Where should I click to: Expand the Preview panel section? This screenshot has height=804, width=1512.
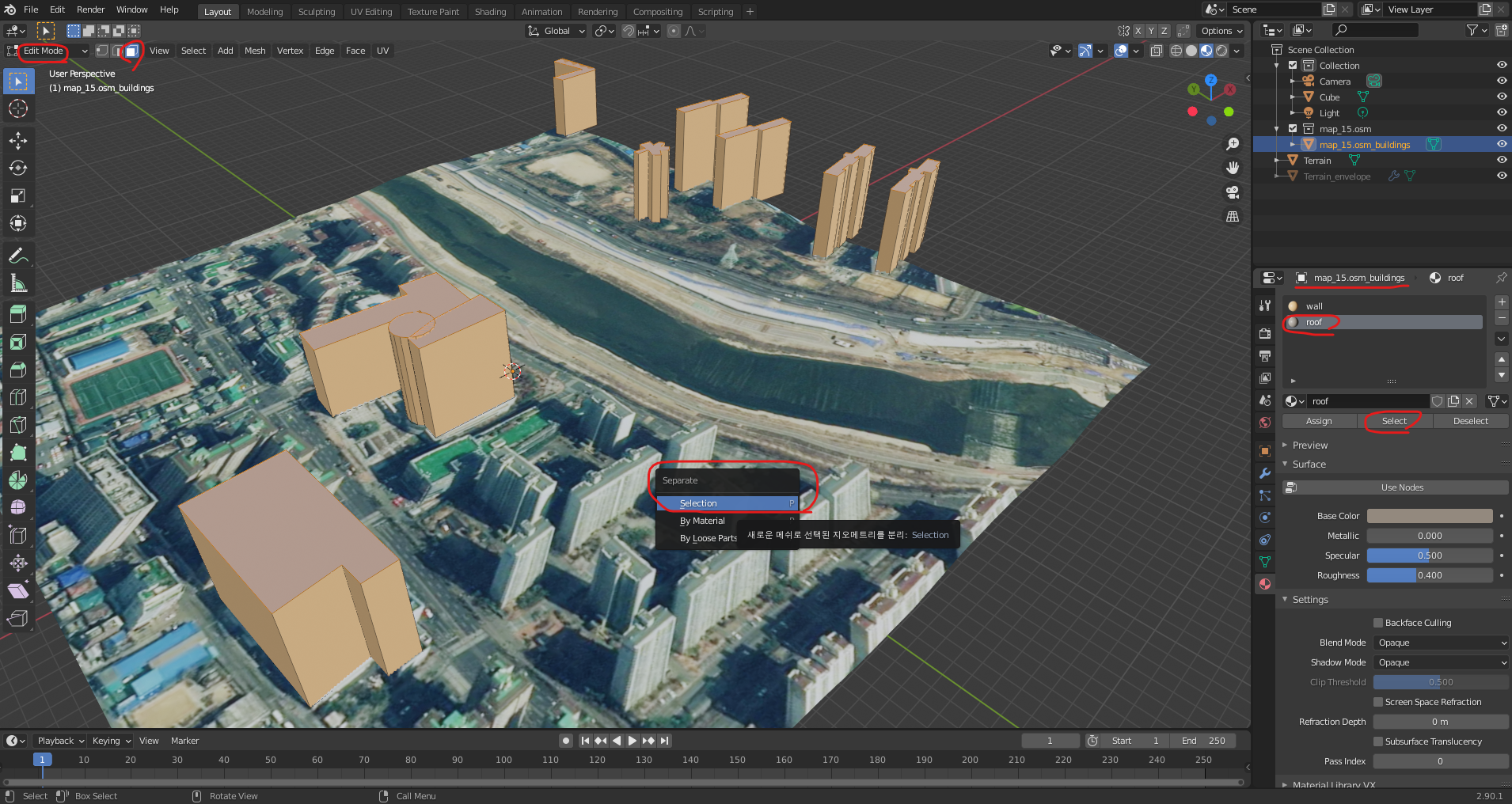tap(1310, 446)
